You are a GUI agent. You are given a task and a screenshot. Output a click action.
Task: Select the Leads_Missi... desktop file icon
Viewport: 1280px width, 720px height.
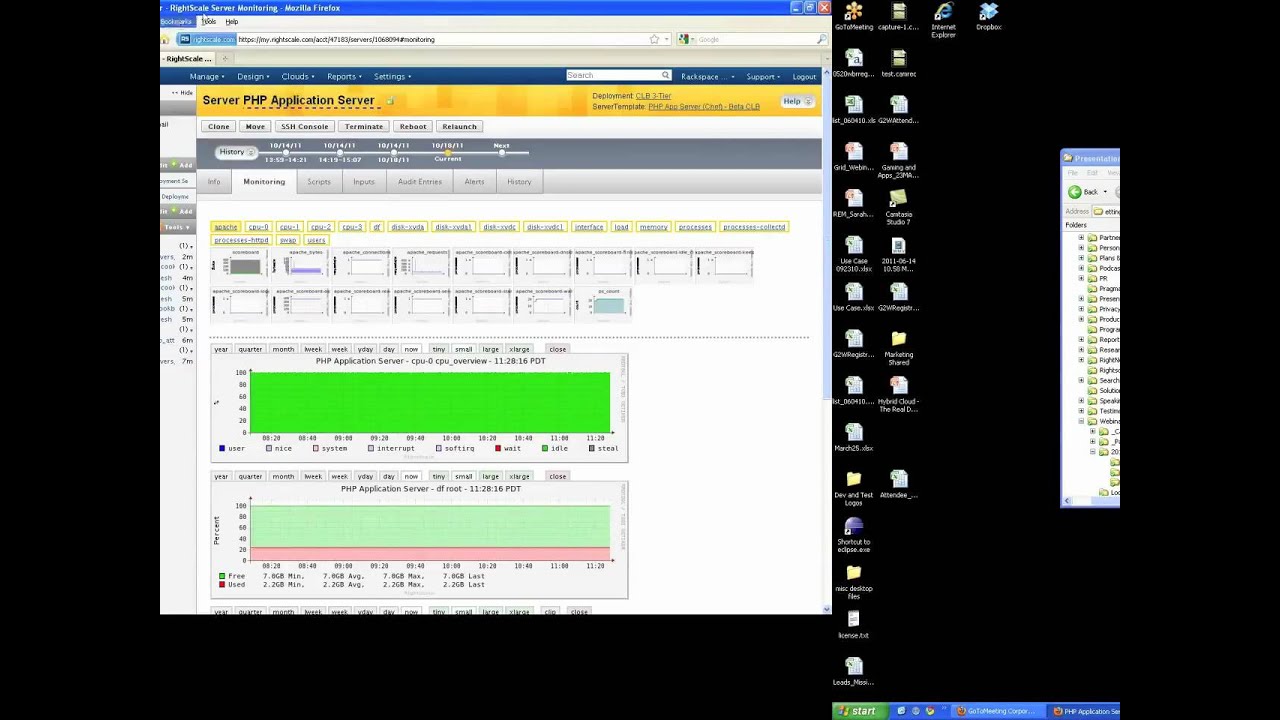click(853, 672)
